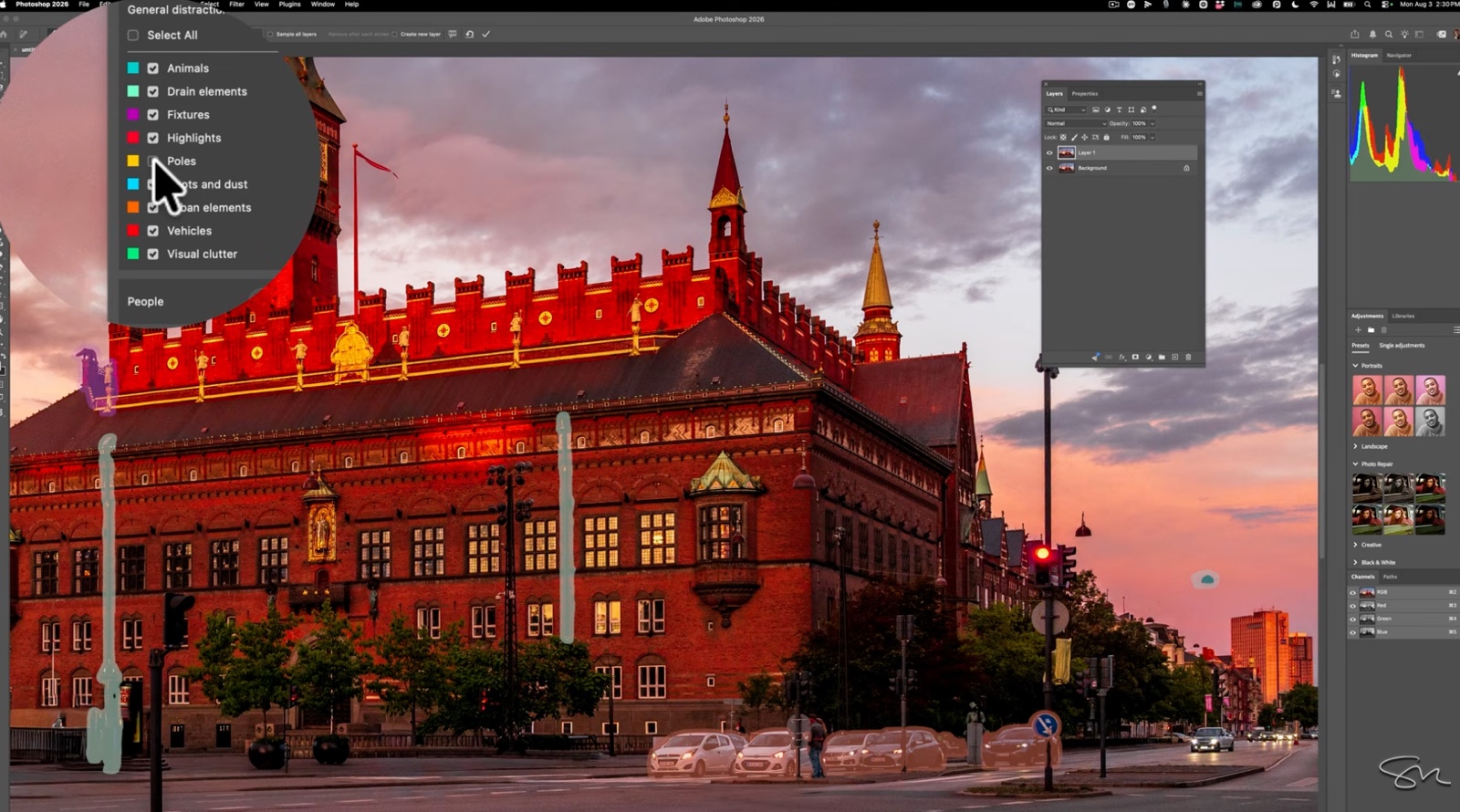Click the Fixtures magenta color swatch
1460x812 pixels.
(x=133, y=115)
